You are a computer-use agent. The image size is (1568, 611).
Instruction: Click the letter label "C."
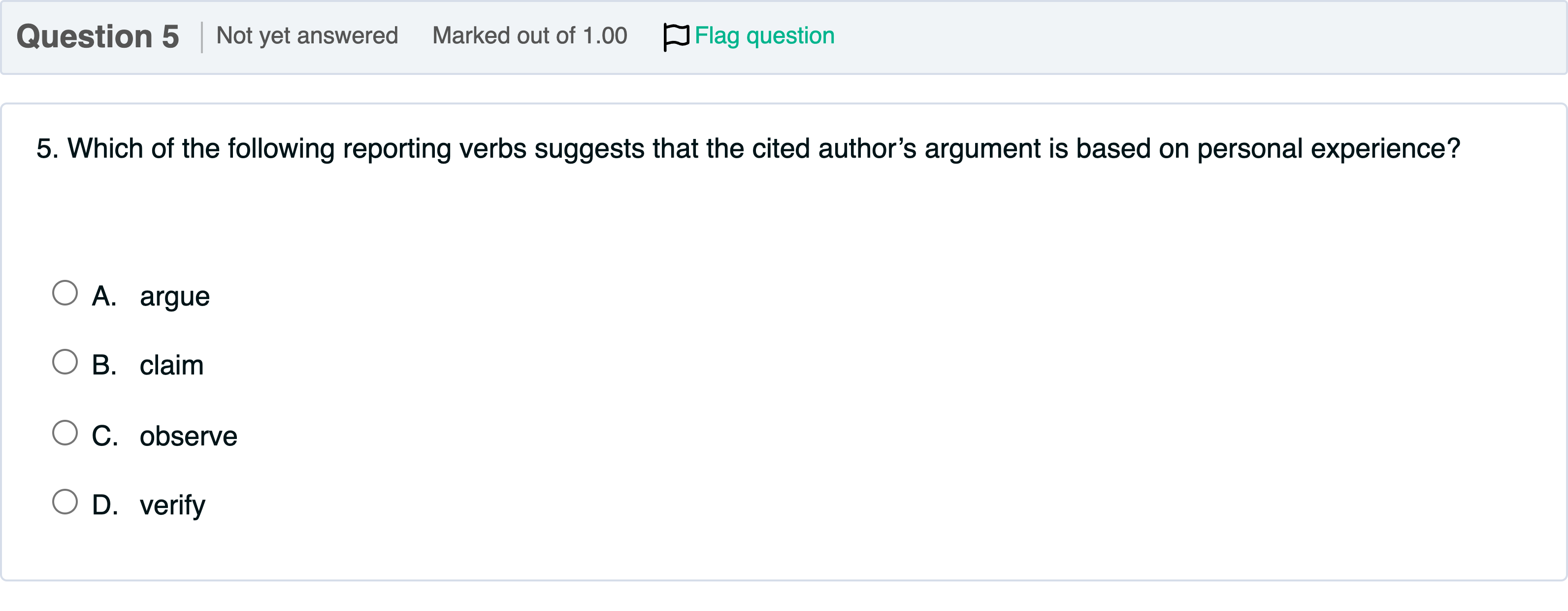(x=105, y=436)
